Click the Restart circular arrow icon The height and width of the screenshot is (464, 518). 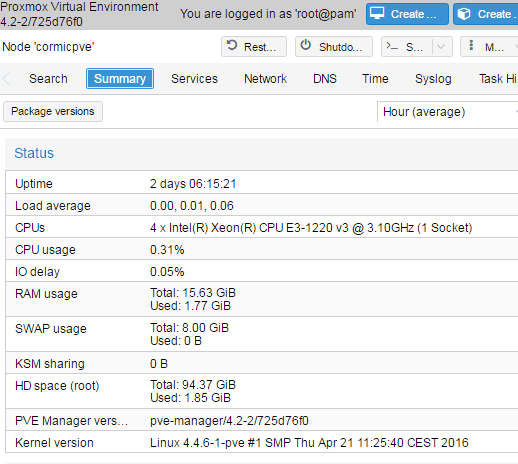coord(232,45)
